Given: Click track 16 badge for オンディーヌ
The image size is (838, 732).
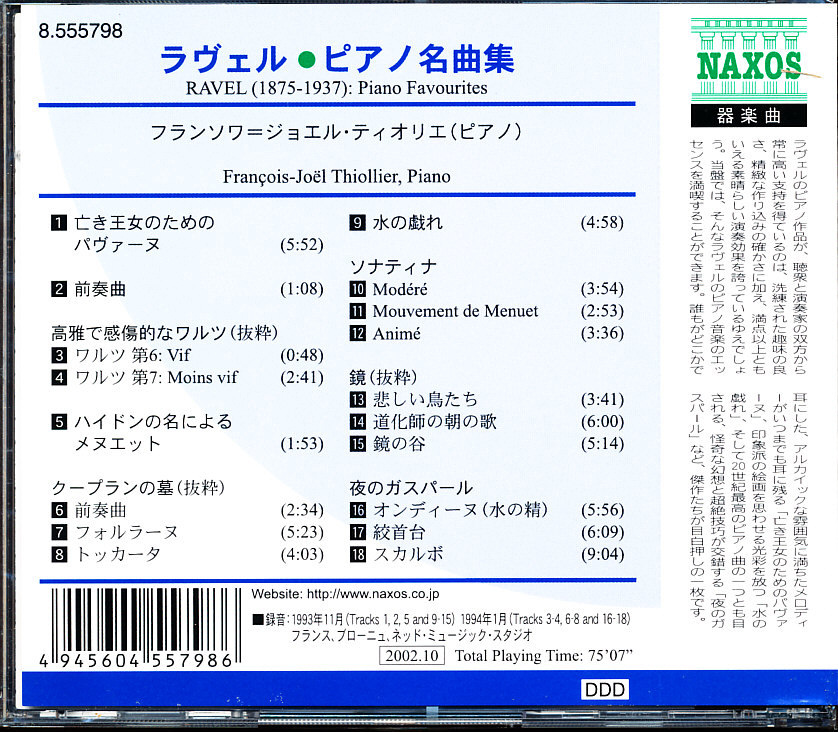Looking at the screenshot, I should tap(361, 509).
